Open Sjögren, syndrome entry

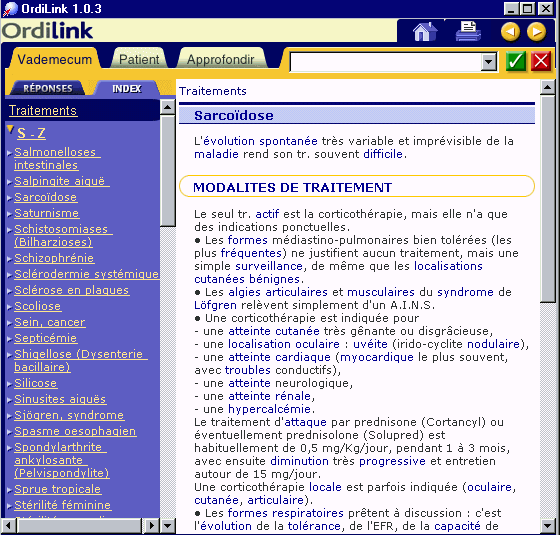click(x=69, y=415)
